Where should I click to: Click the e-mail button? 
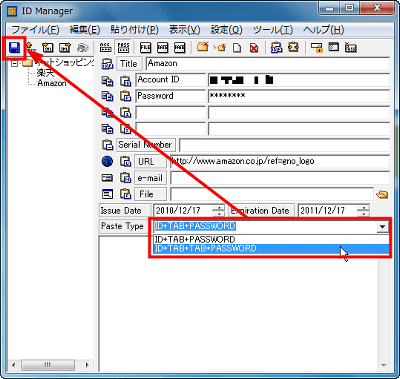click(x=150, y=178)
